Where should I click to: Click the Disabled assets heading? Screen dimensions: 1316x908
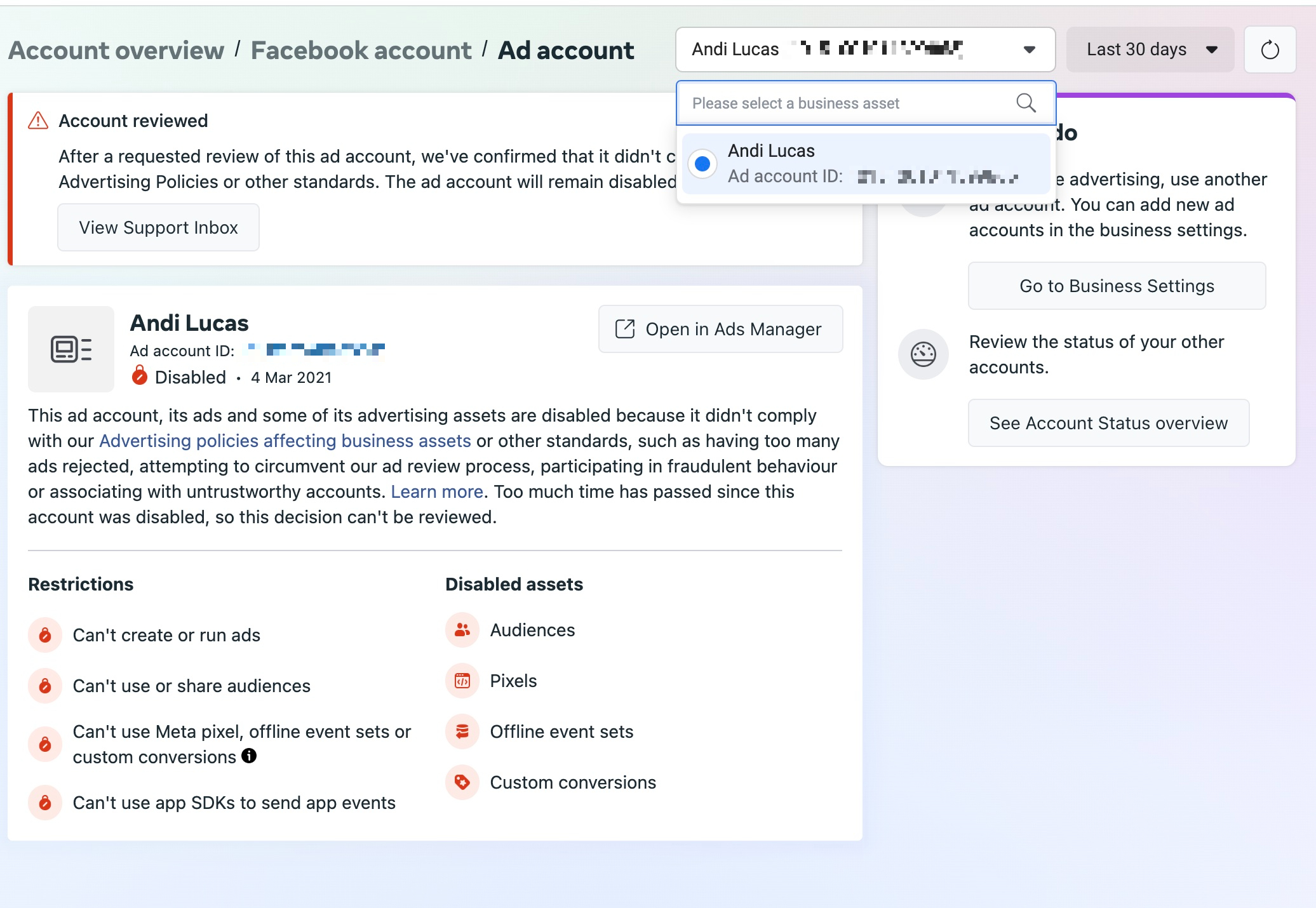tap(514, 584)
